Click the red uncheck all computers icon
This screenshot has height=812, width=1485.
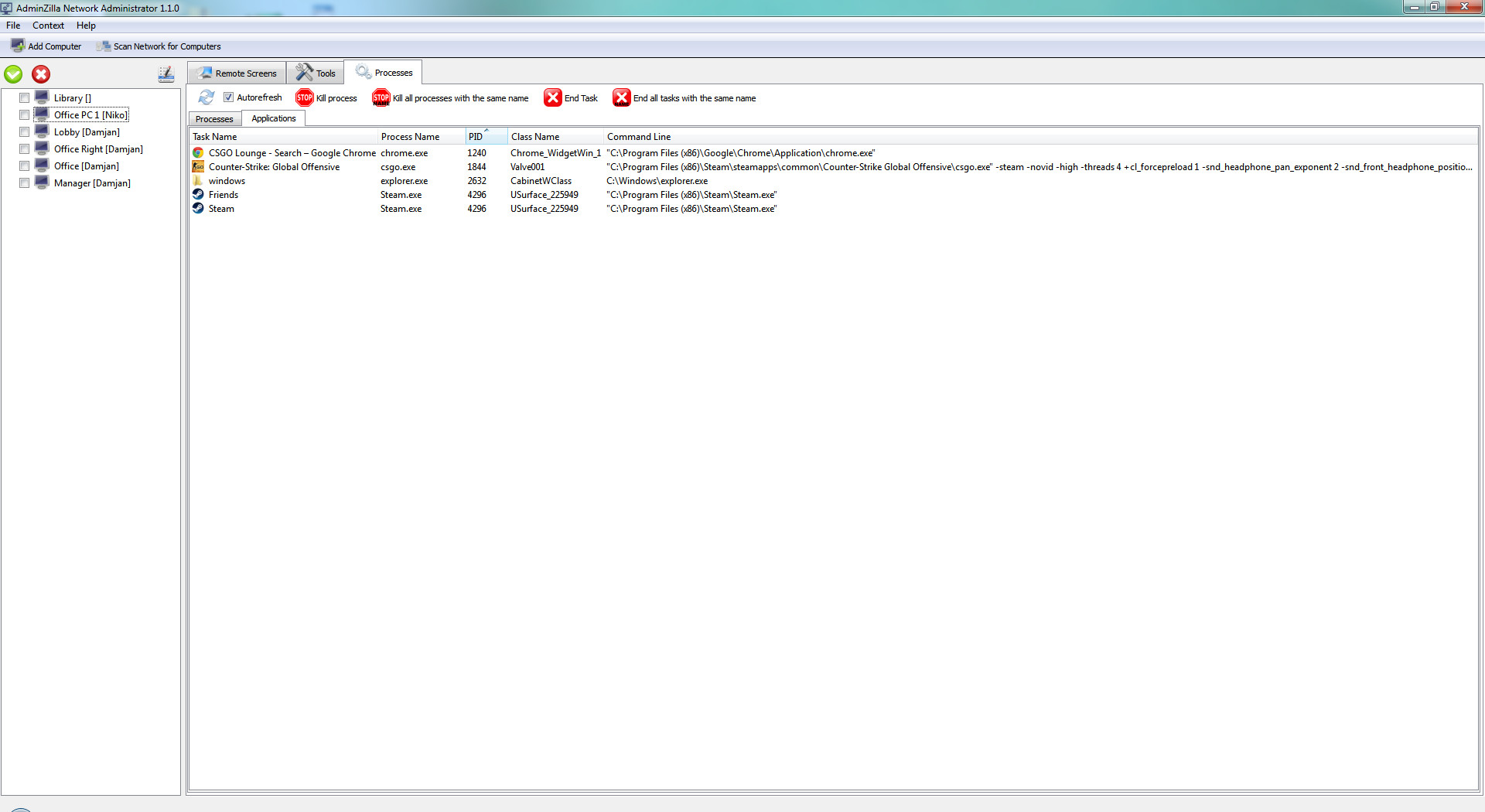click(41, 74)
